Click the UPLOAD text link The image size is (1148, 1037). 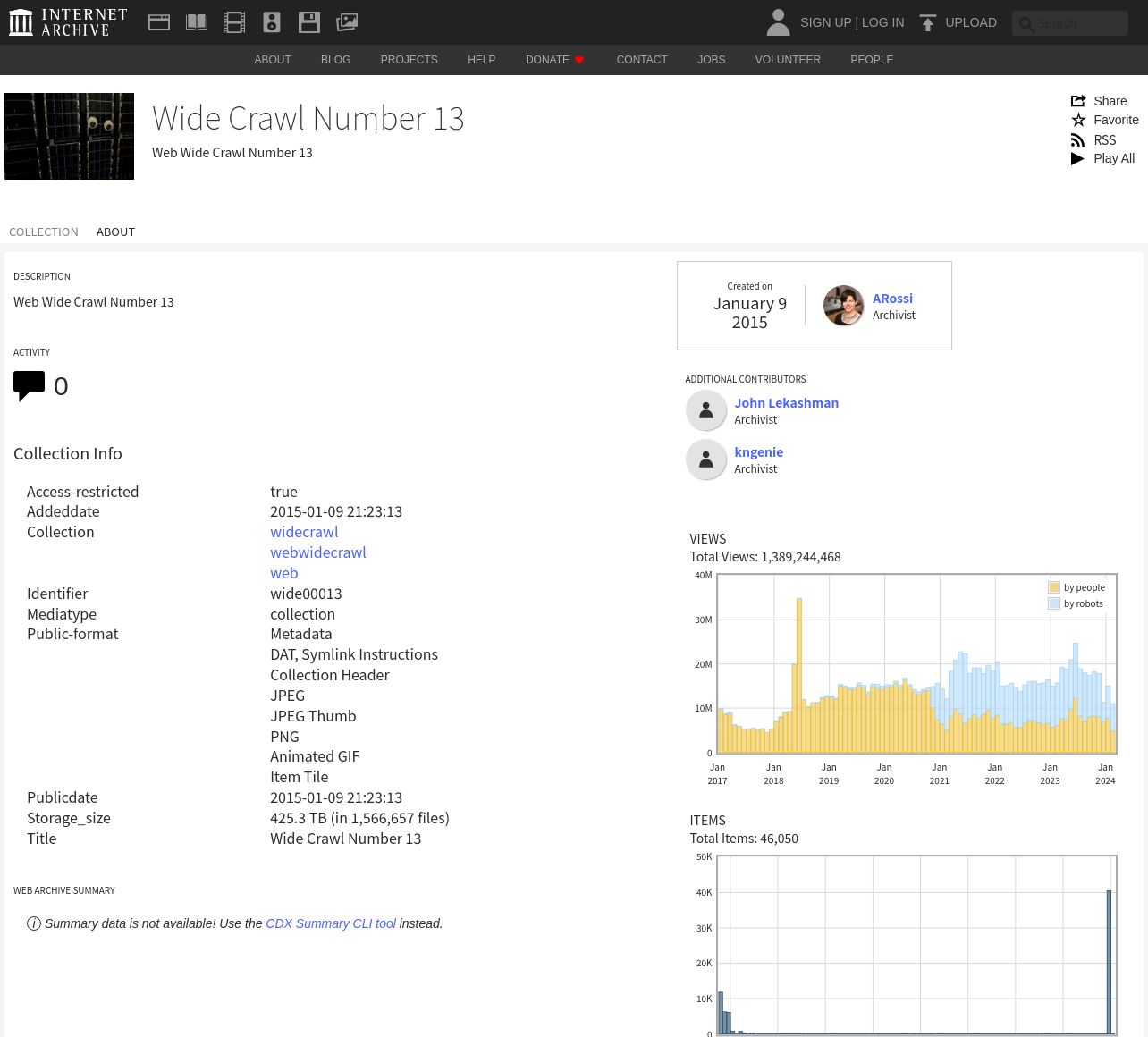(971, 22)
